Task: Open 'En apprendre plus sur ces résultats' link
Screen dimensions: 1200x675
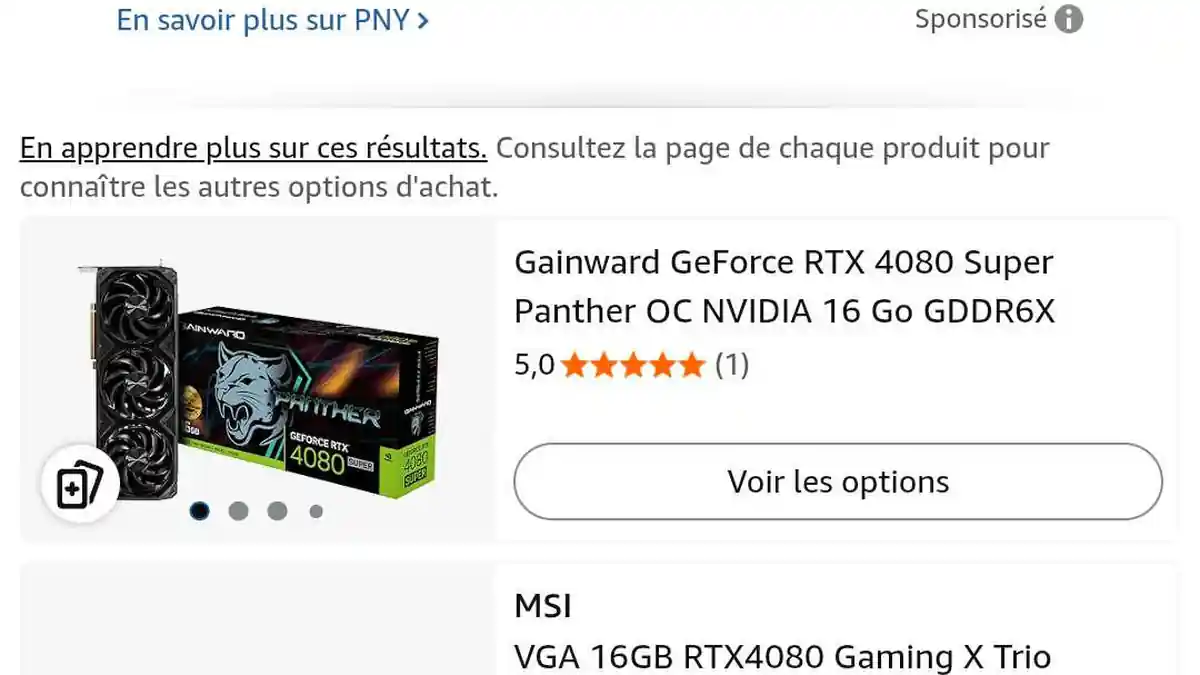Action: (253, 149)
